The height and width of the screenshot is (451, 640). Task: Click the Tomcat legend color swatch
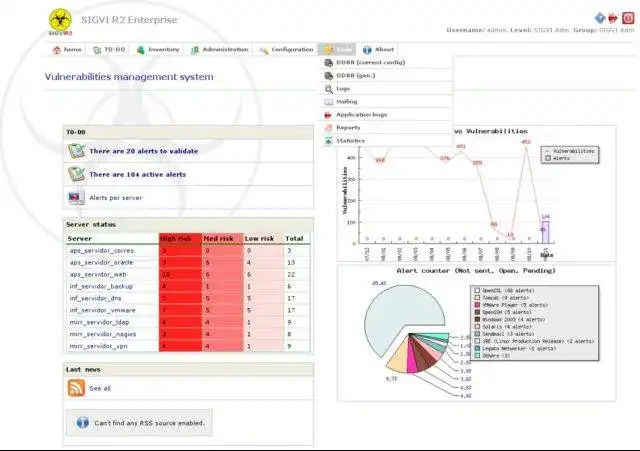[x=477, y=298]
